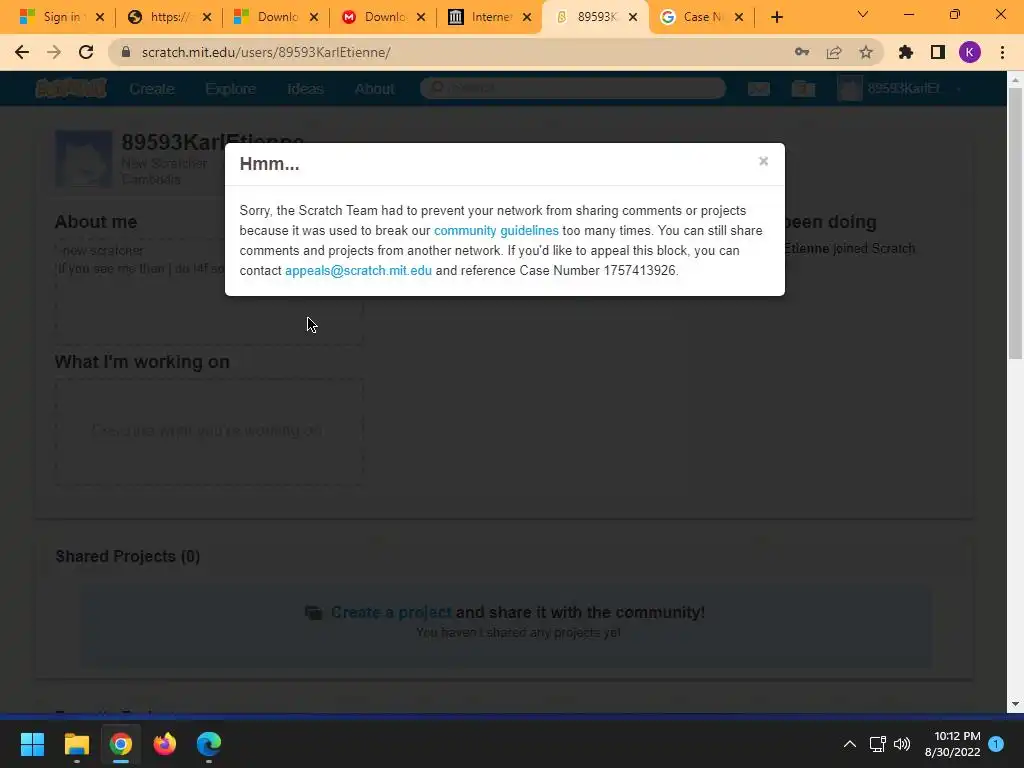1024x768 pixels.
Task: Show hidden system tray icons
Action: (850, 744)
